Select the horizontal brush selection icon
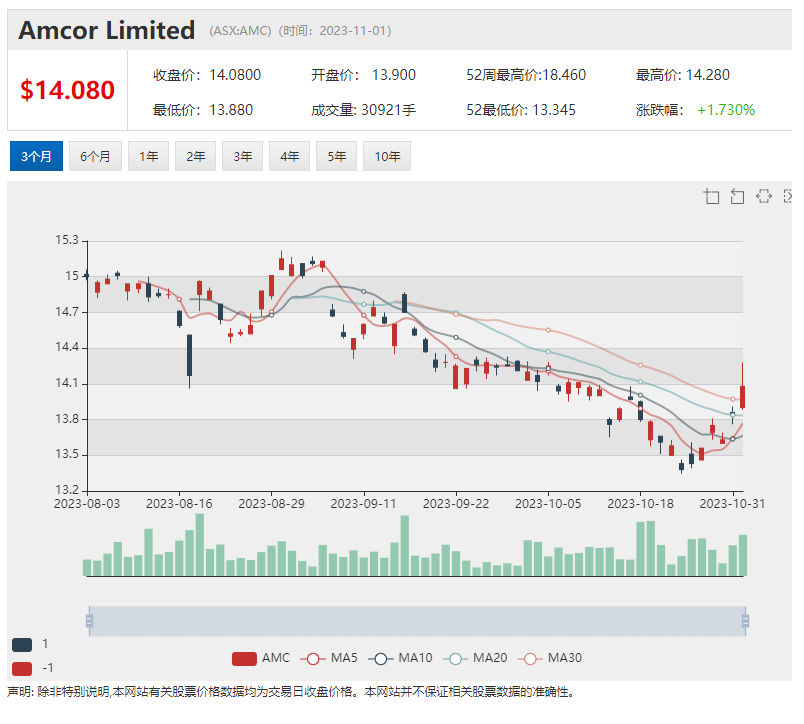The width and height of the screenshot is (804, 724). point(764,196)
